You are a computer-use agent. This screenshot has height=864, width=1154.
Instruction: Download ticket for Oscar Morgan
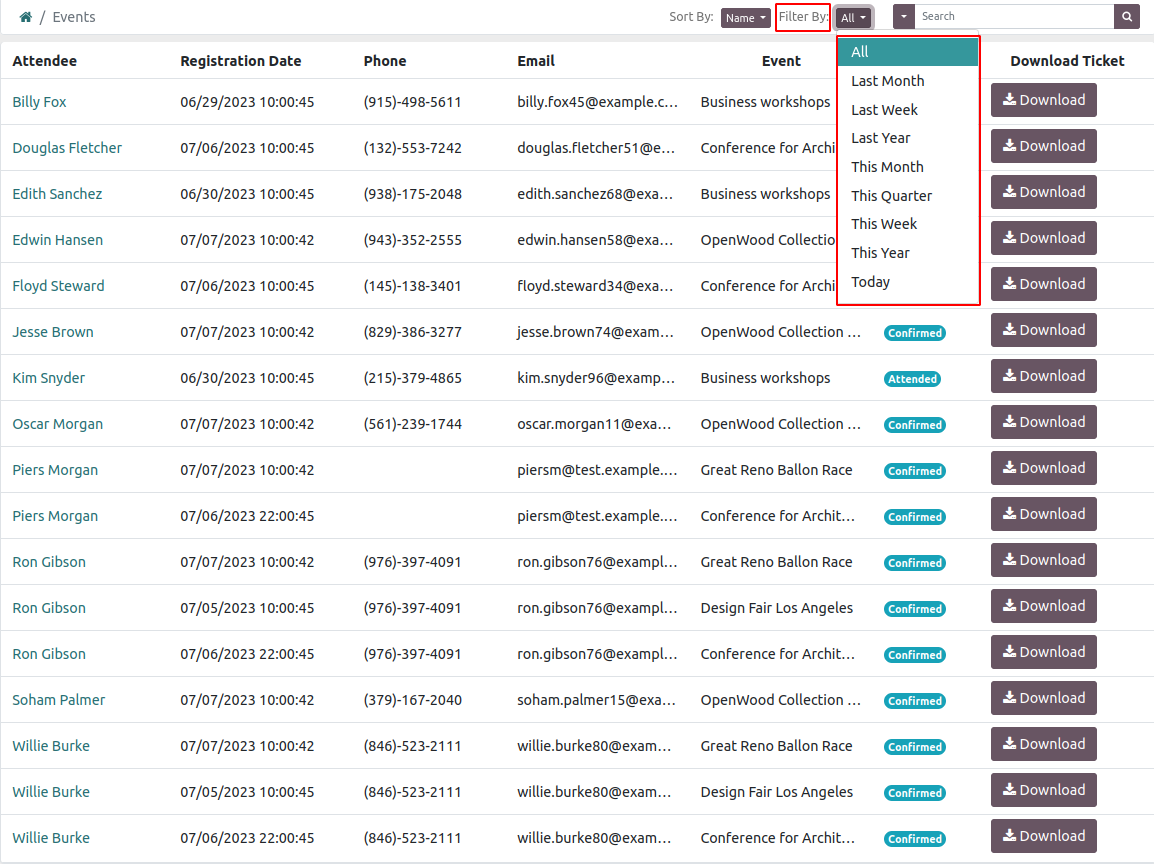pyautogui.click(x=1044, y=422)
